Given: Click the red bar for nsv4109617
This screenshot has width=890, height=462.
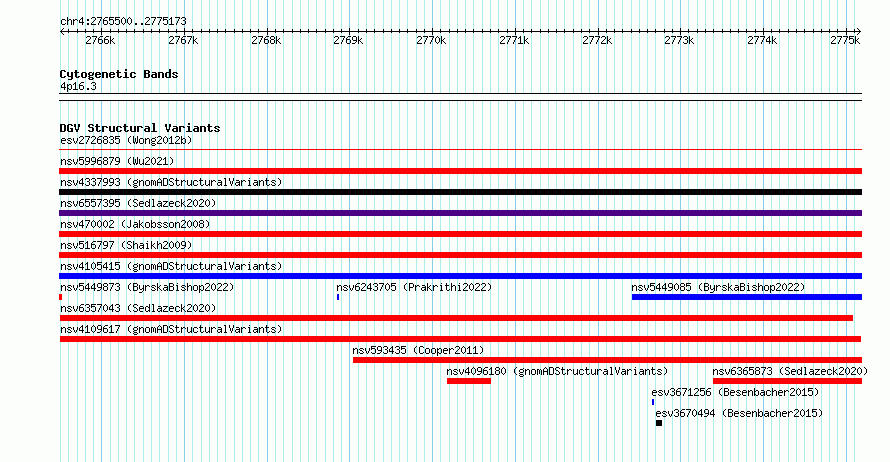Looking at the screenshot, I should [x=460, y=339].
